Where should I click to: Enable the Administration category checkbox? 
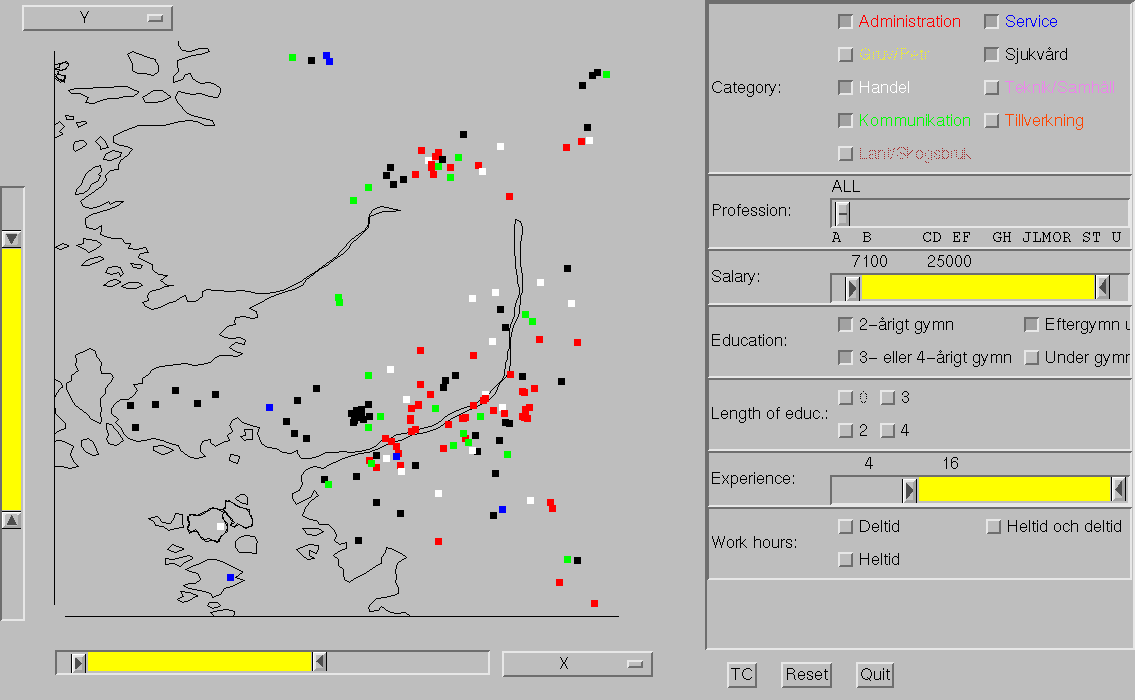[x=845, y=22]
